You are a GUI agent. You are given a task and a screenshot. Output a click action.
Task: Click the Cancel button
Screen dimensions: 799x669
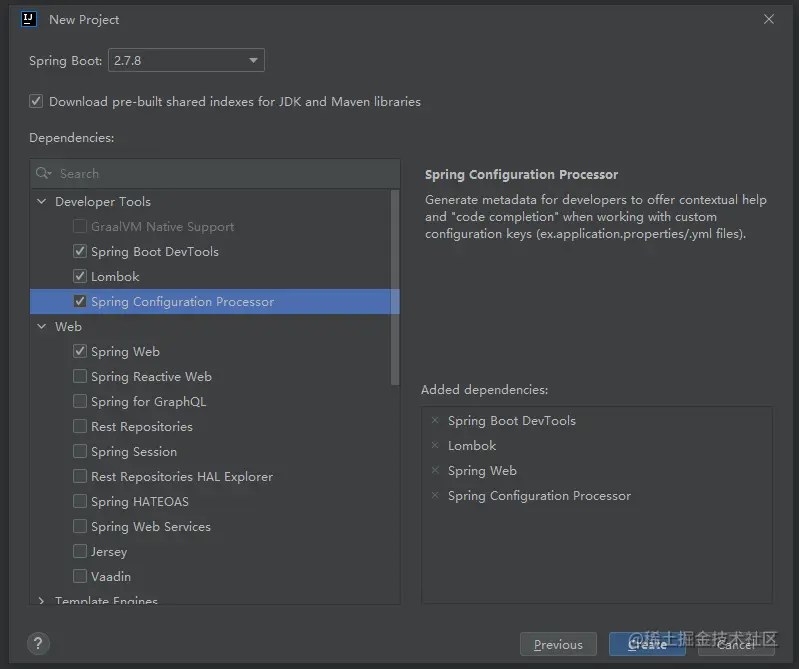point(736,645)
